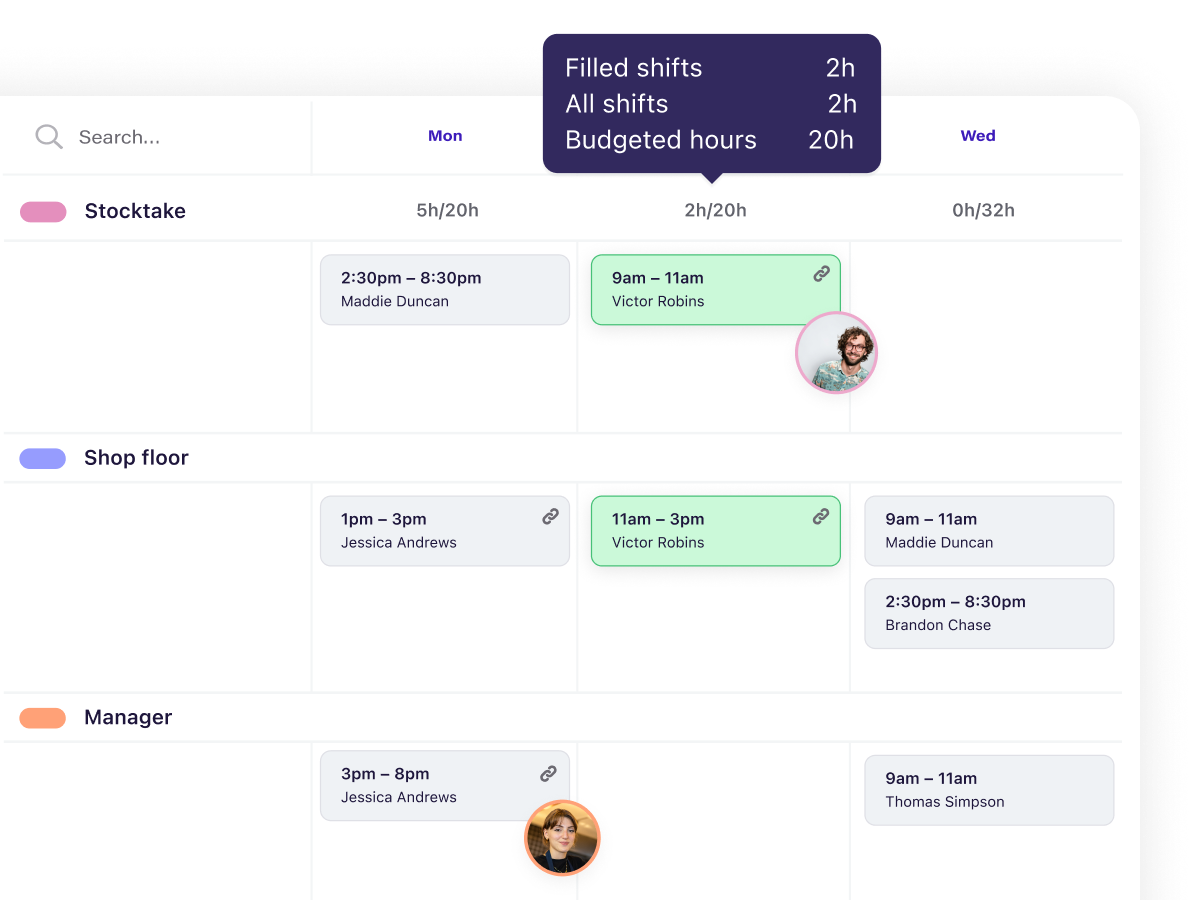Select the Mon column header

(x=445, y=136)
